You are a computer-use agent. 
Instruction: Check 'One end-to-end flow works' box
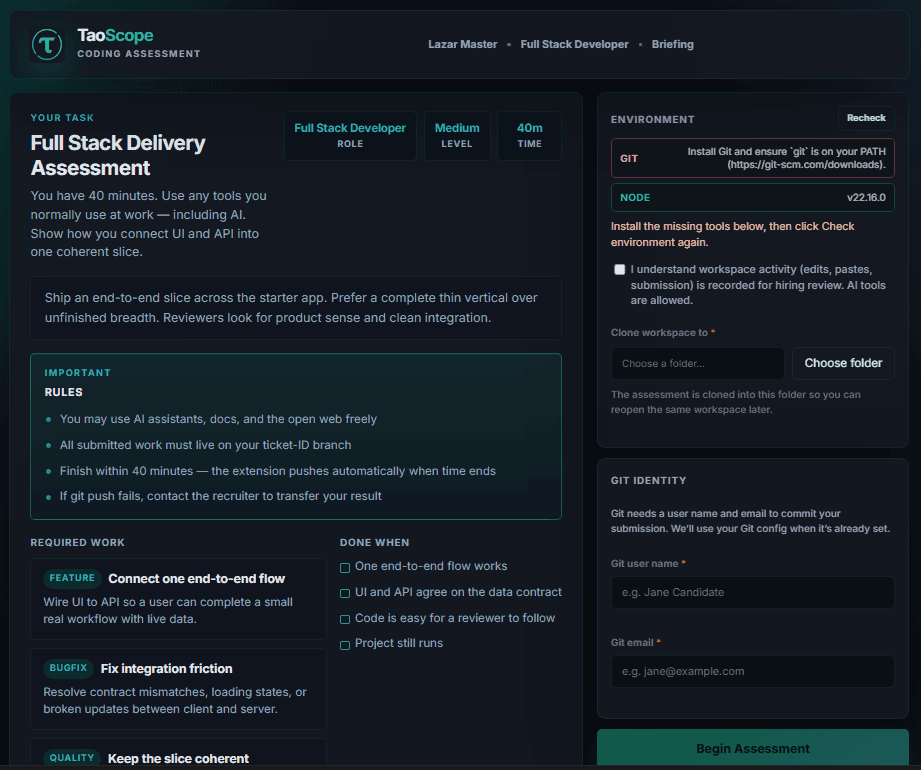pos(345,567)
